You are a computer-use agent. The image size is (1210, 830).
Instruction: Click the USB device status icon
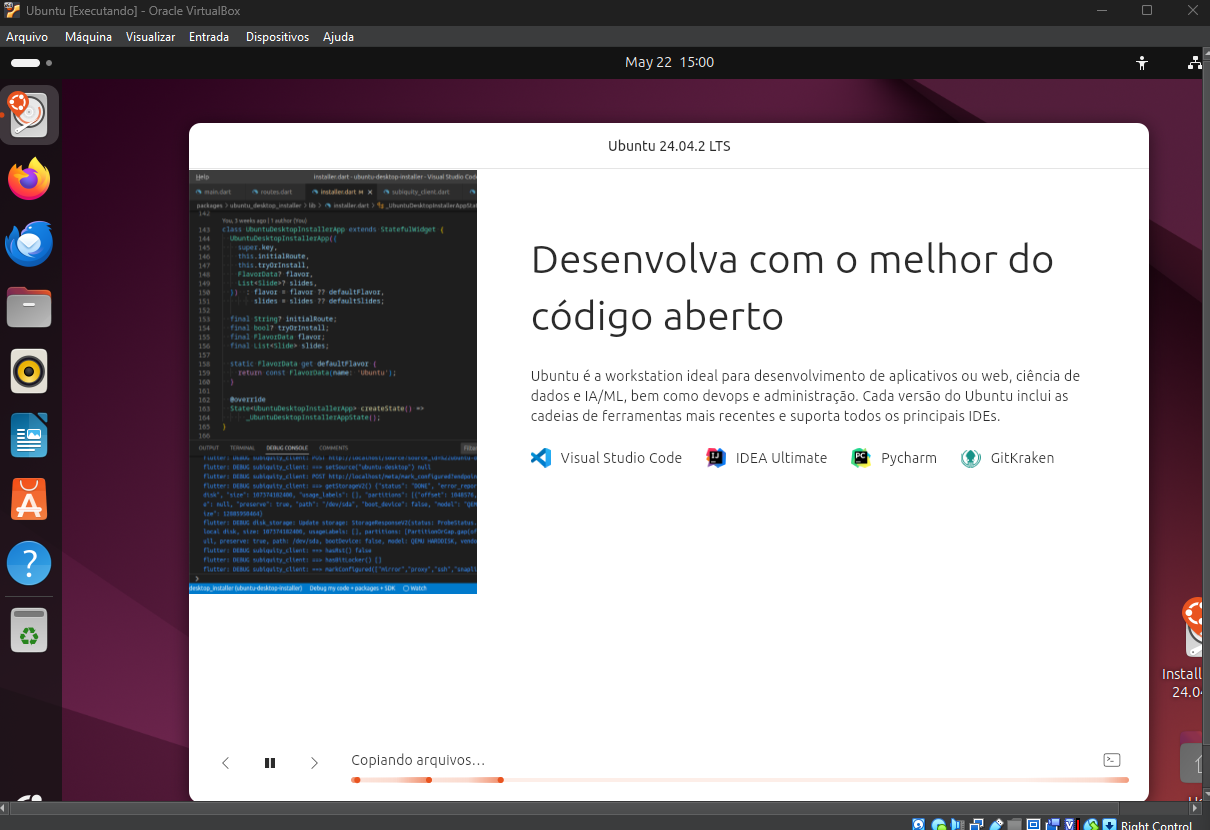(x=995, y=824)
